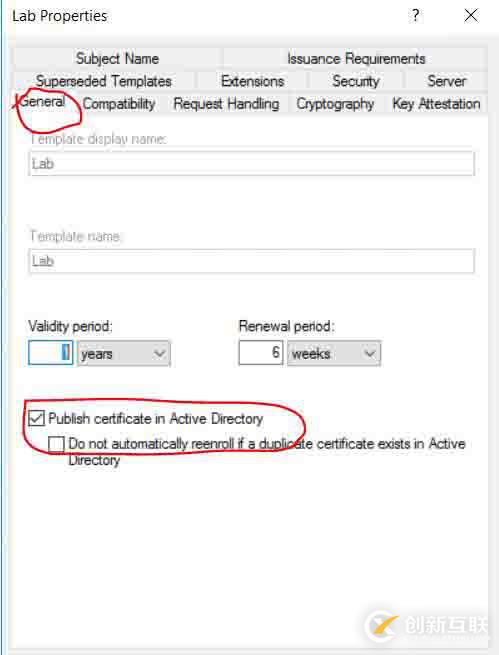
Task: Click the help question mark icon
Action: (415, 16)
